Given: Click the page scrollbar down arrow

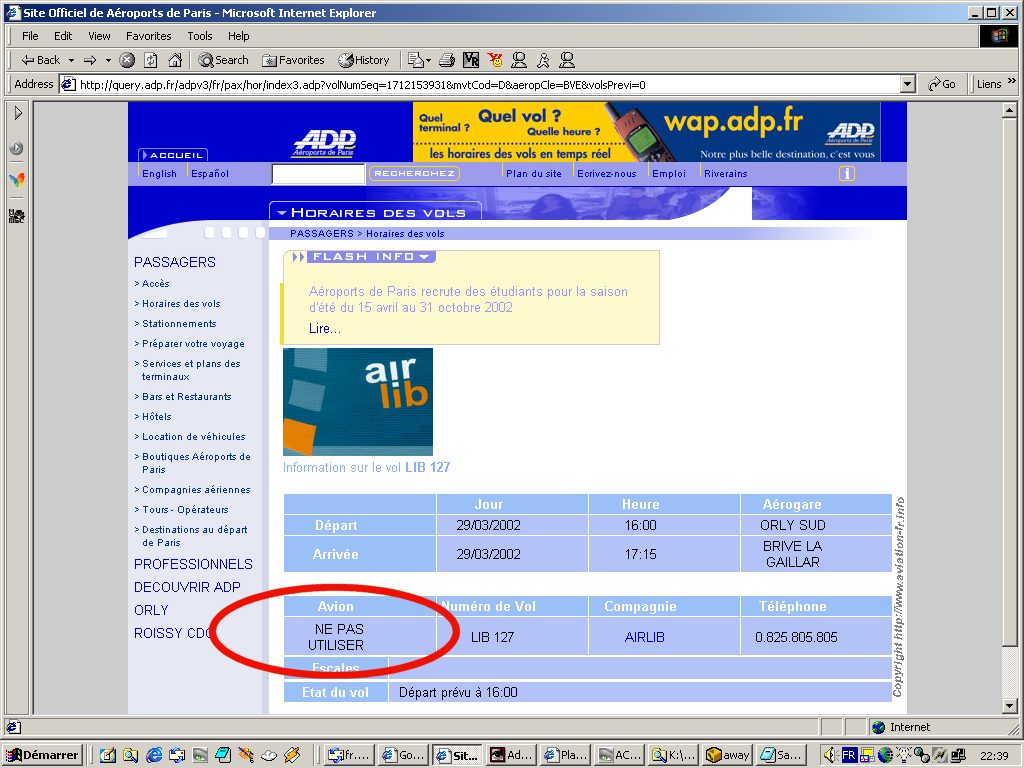Looking at the screenshot, I should 1009,706.
